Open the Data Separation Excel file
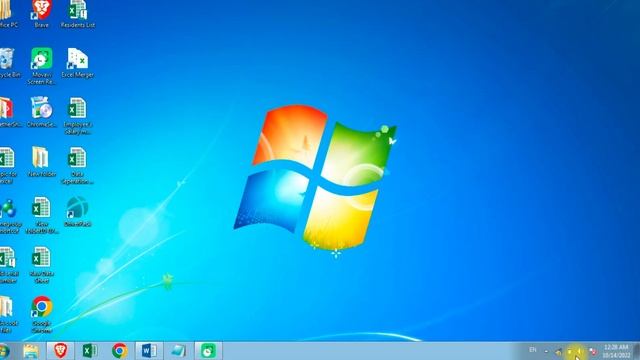 [77, 165]
